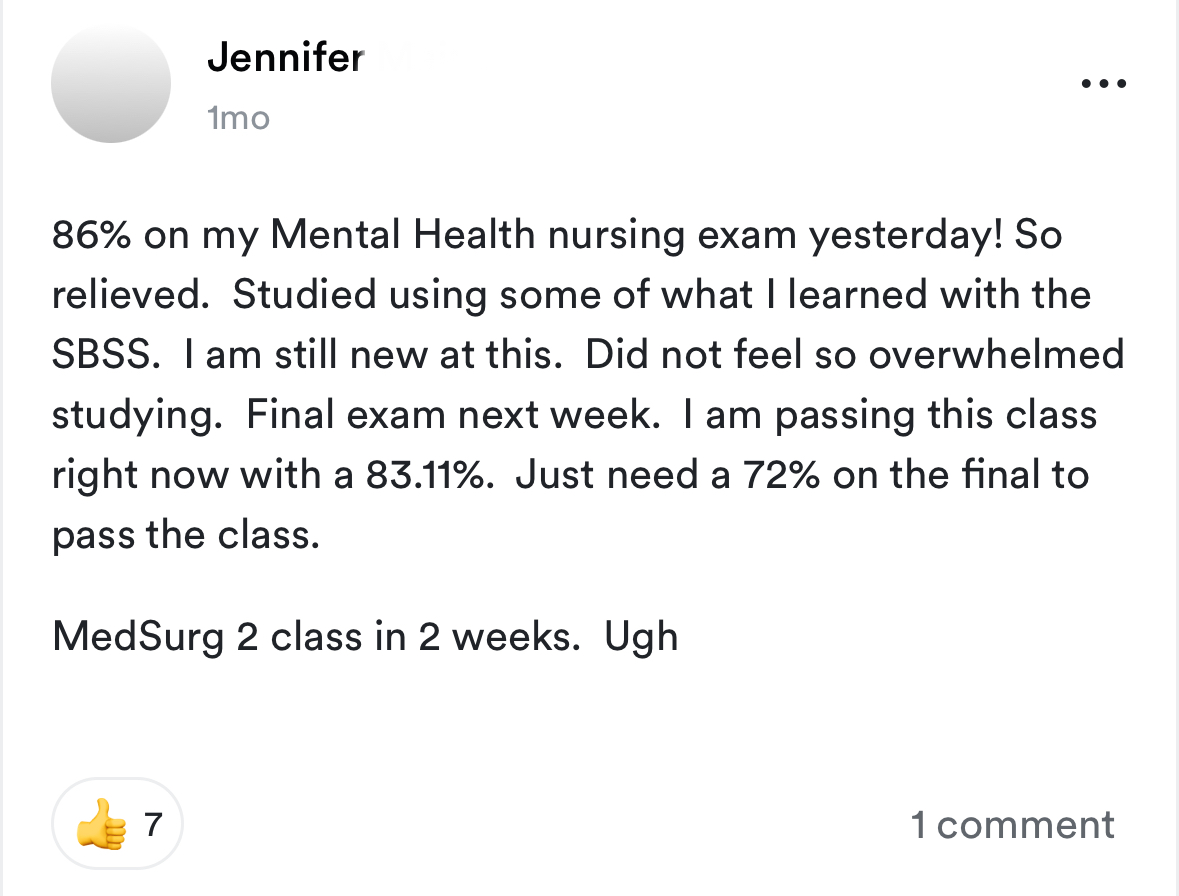Click the word "Ugh" ending the post
This screenshot has width=1179, height=896.
tap(641, 636)
